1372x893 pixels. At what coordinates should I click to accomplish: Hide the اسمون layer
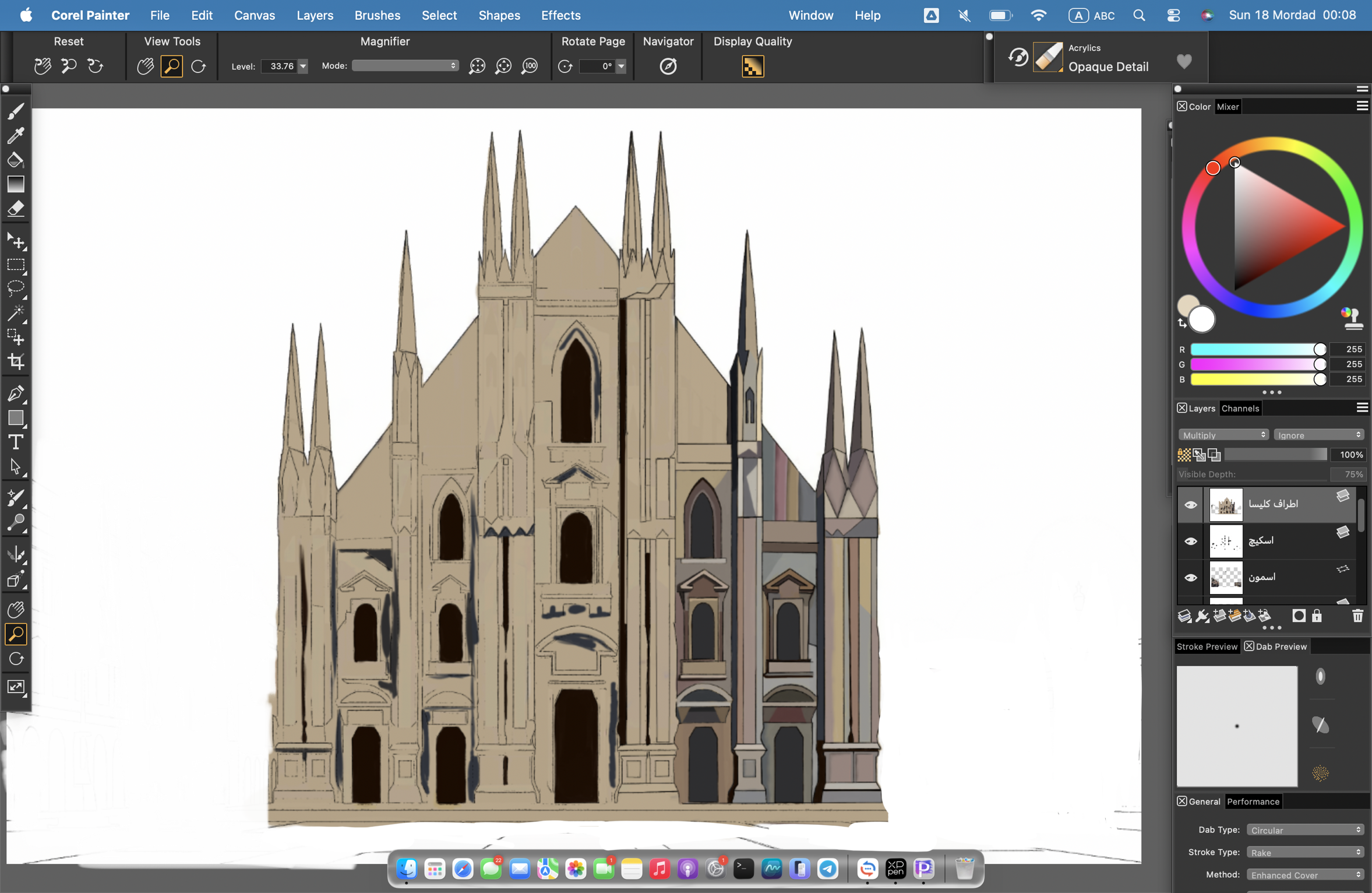(x=1191, y=578)
